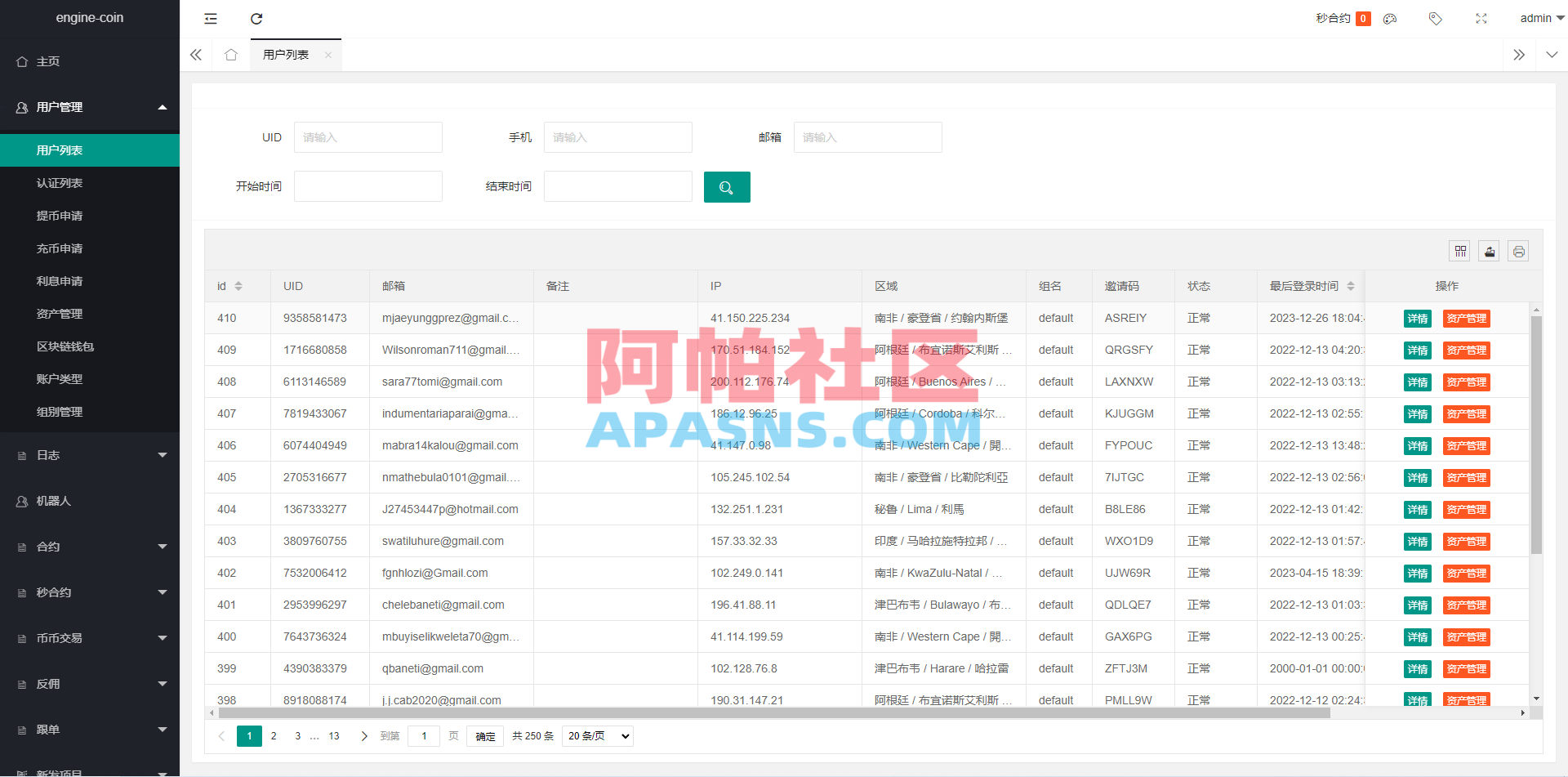This screenshot has width=1568, height=777.
Task: Click the 秒合约 notification badge
Action: (x=1362, y=18)
